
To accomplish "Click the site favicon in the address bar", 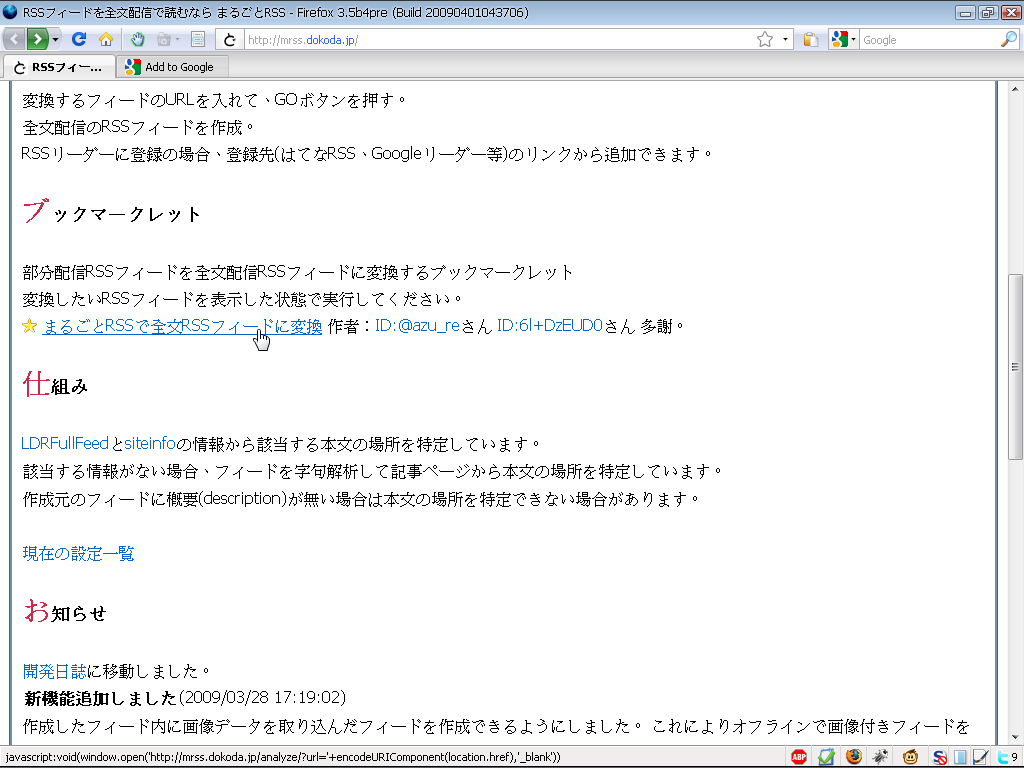I will [x=229, y=40].
